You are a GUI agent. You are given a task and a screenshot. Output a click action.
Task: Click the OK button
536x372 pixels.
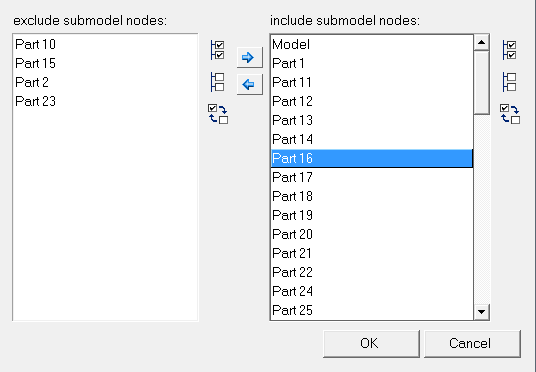pos(371,344)
